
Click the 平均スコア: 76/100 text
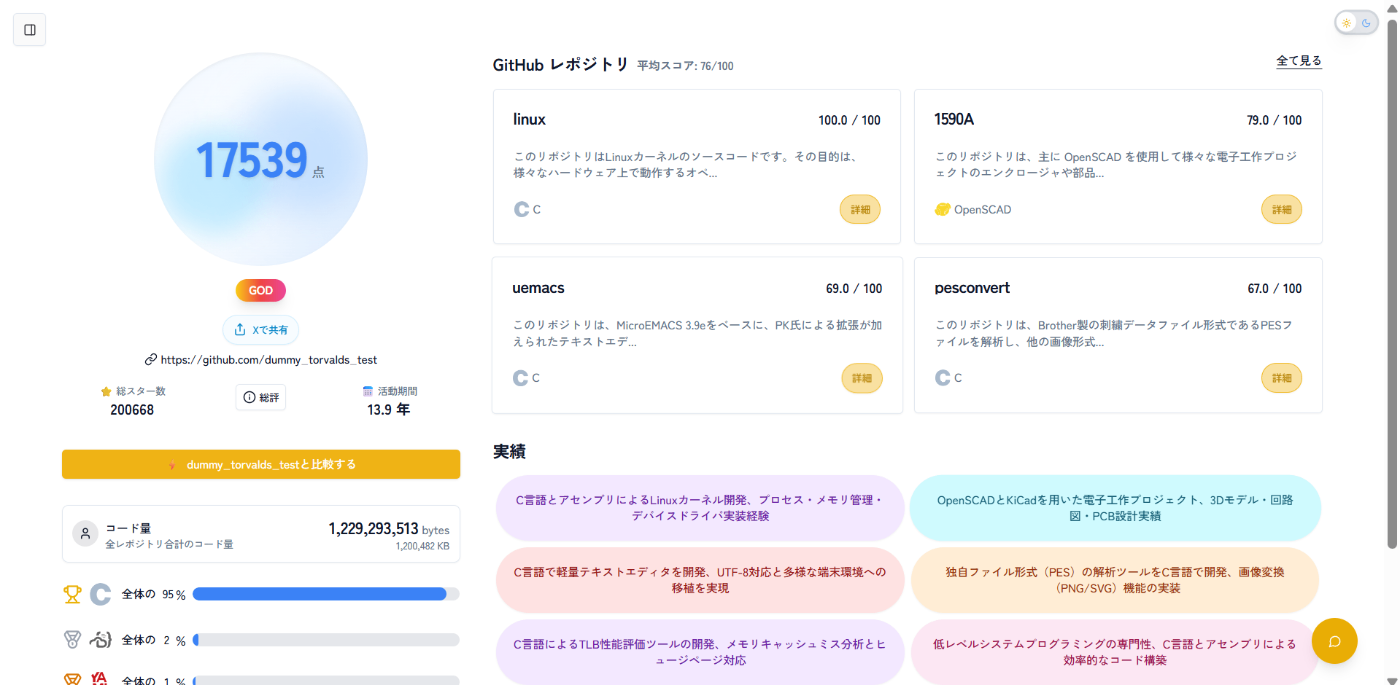pos(685,66)
